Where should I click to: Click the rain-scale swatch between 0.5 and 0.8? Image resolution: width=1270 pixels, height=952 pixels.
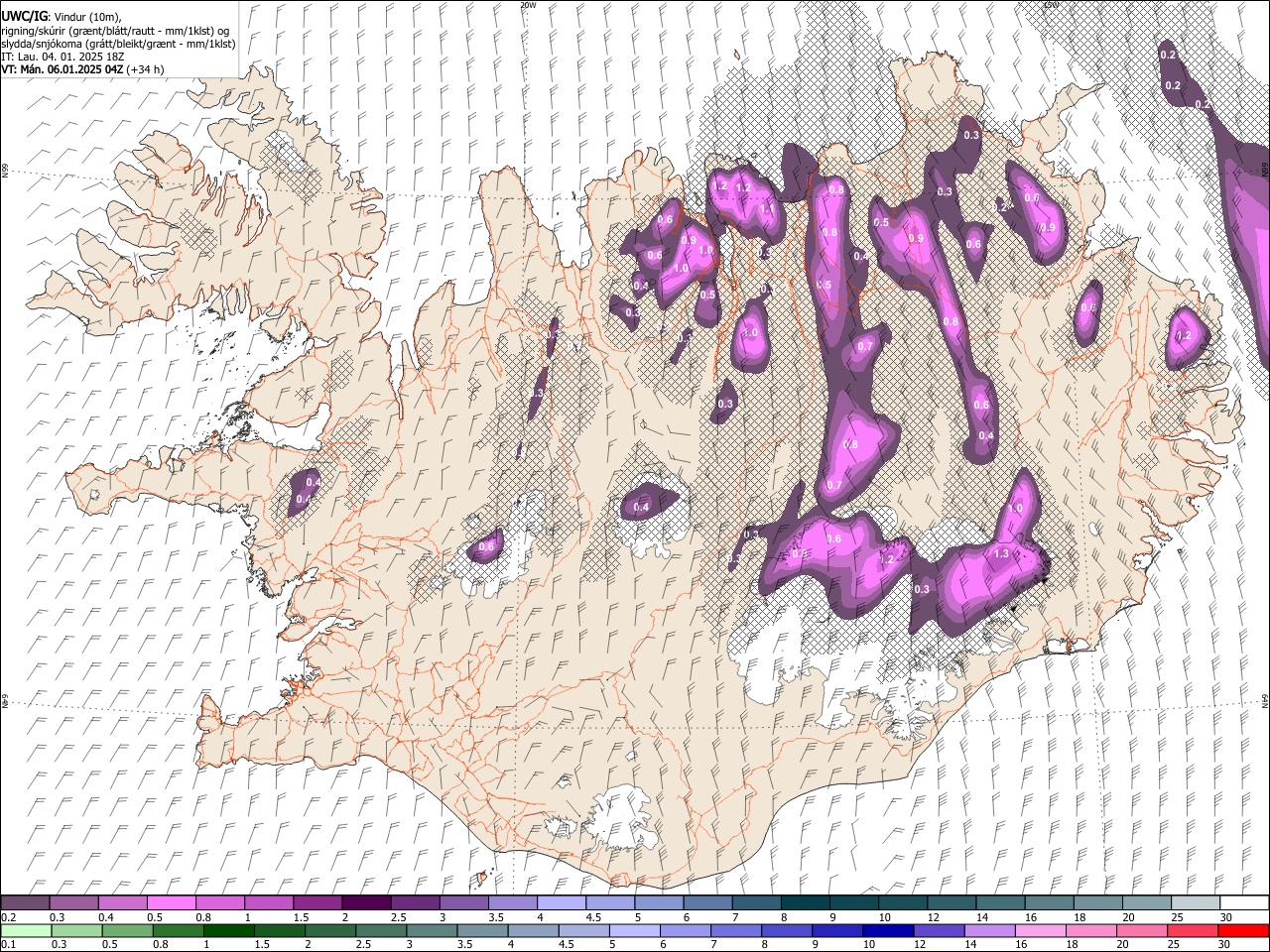point(127,930)
